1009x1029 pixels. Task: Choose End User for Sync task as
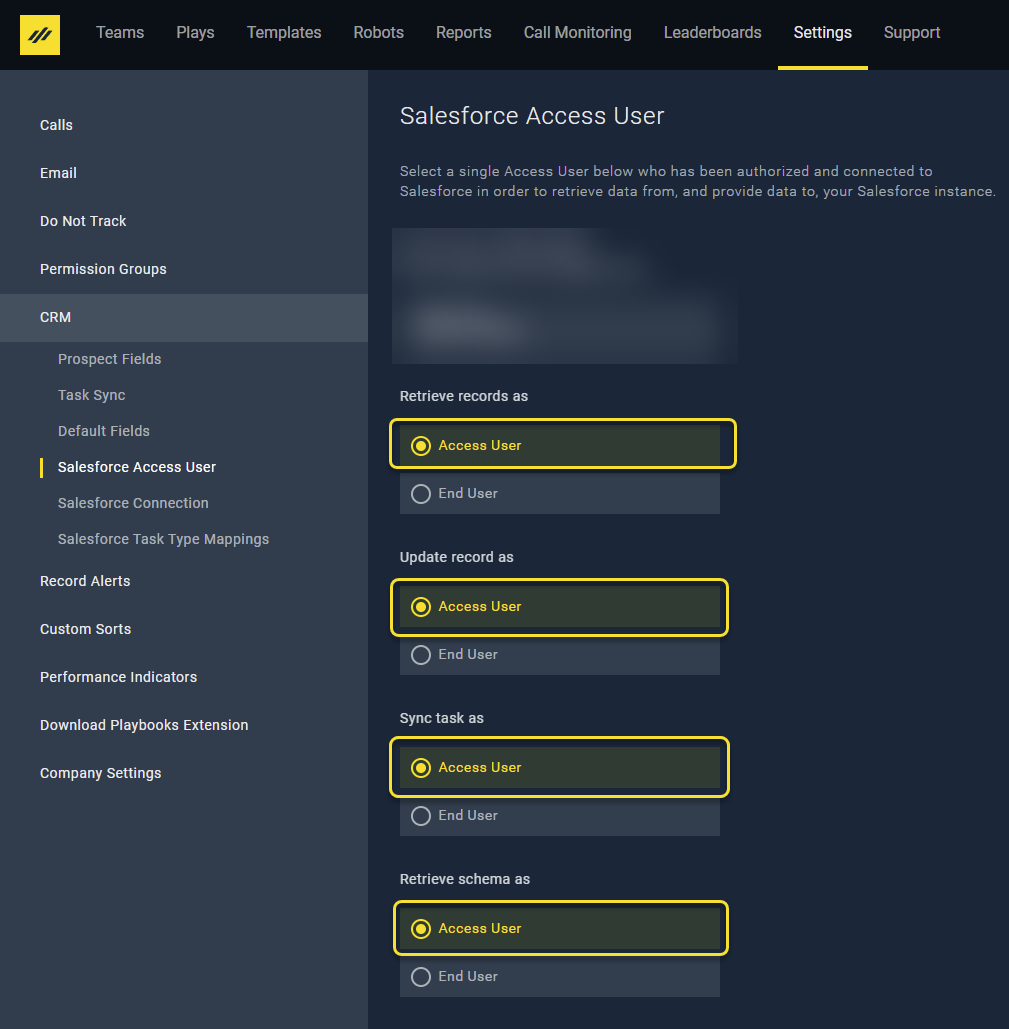pos(421,816)
